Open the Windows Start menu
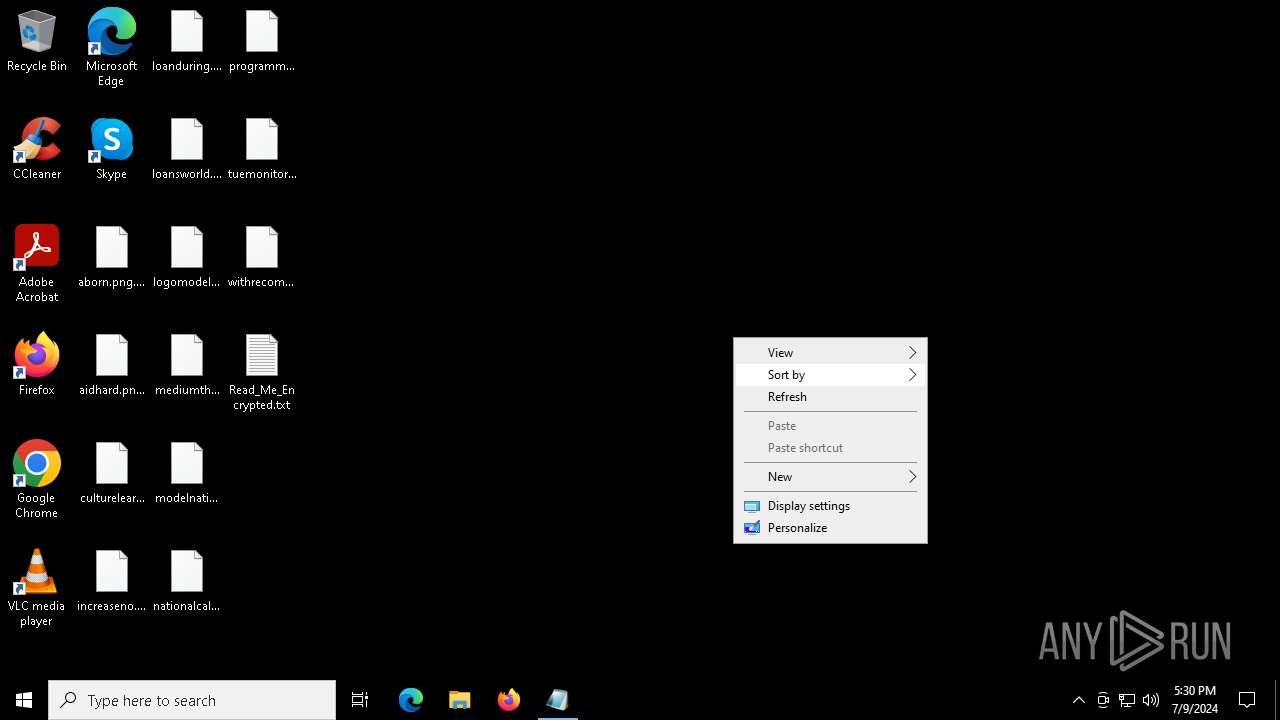The width and height of the screenshot is (1280, 720). coord(24,700)
